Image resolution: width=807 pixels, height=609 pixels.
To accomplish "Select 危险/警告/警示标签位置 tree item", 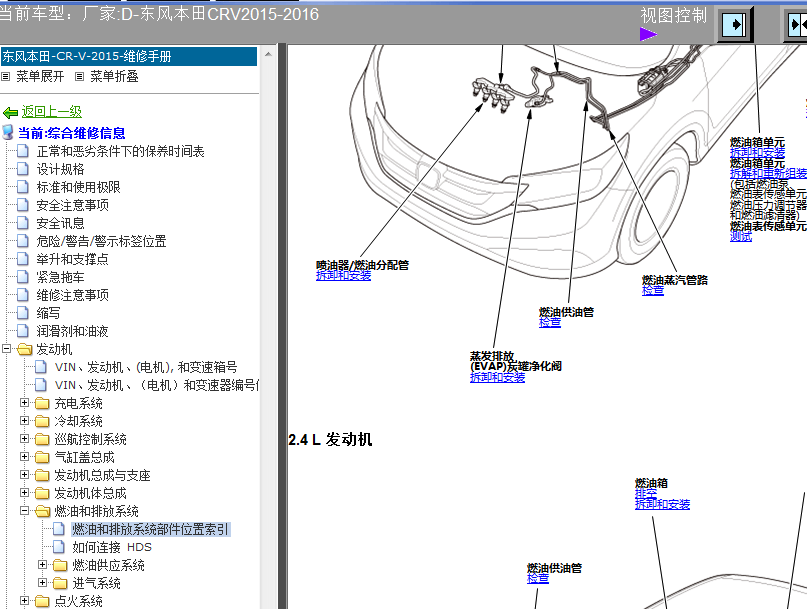I will [101, 241].
